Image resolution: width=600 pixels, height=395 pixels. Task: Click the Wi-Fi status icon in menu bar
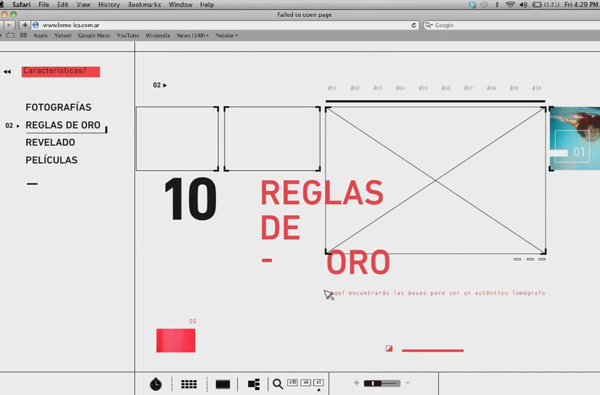pos(510,5)
